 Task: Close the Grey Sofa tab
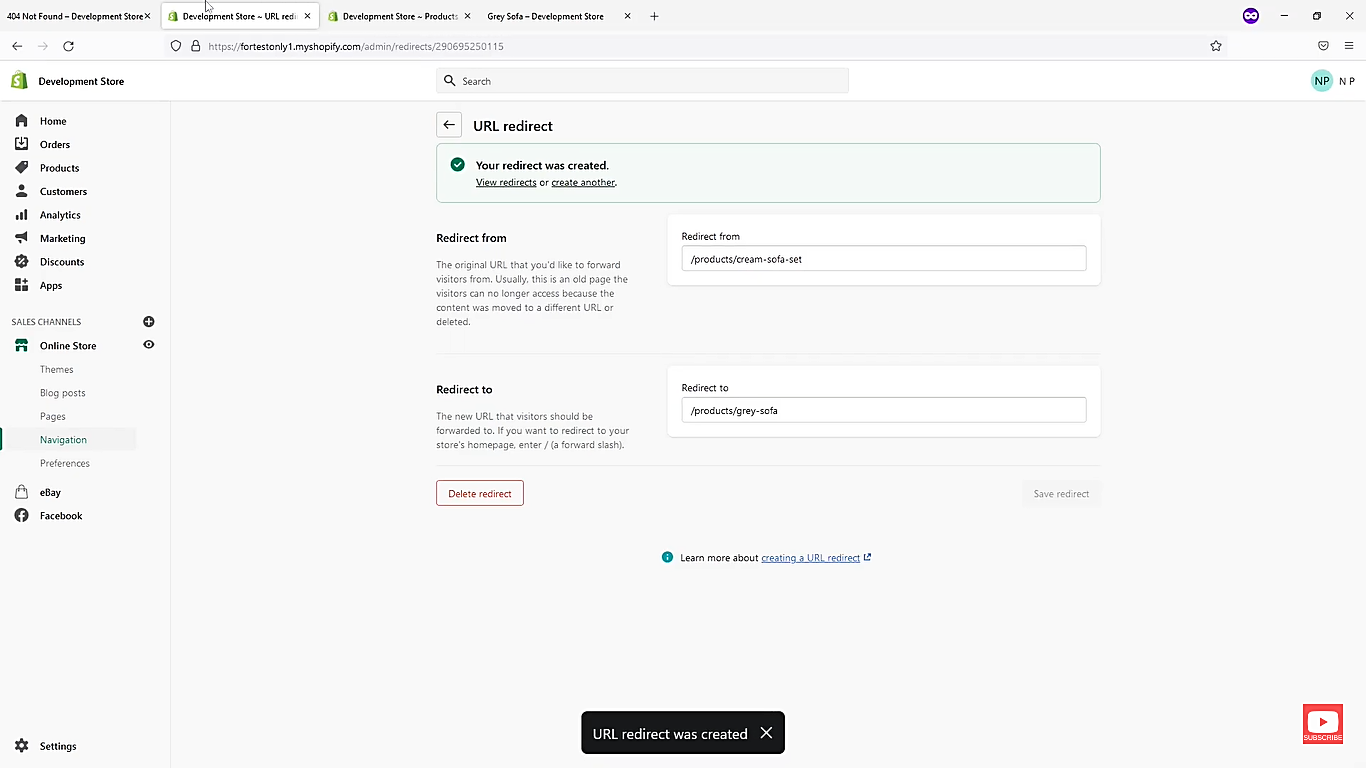pos(627,16)
